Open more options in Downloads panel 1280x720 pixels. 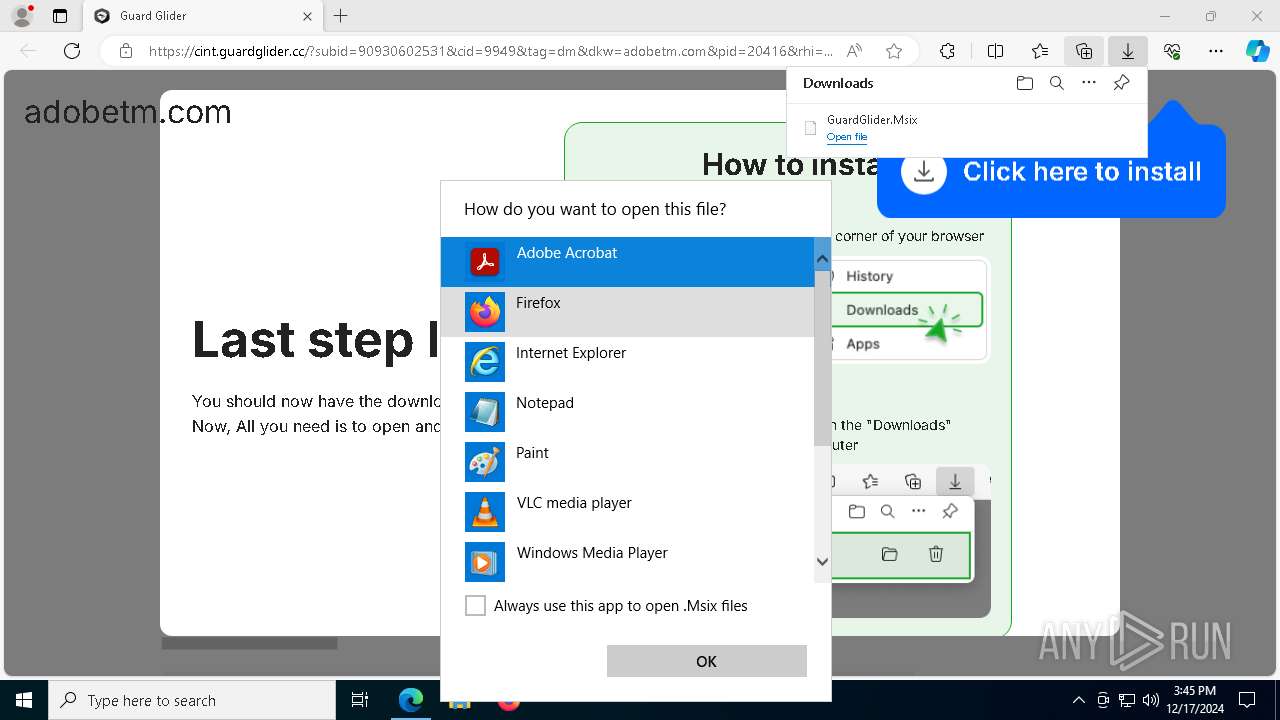tap(1089, 83)
